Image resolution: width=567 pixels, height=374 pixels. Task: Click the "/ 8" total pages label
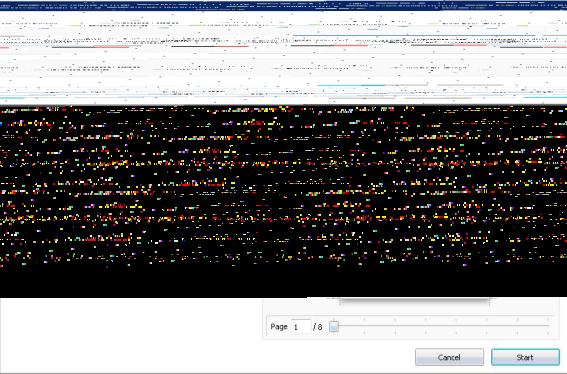coord(318,327)
